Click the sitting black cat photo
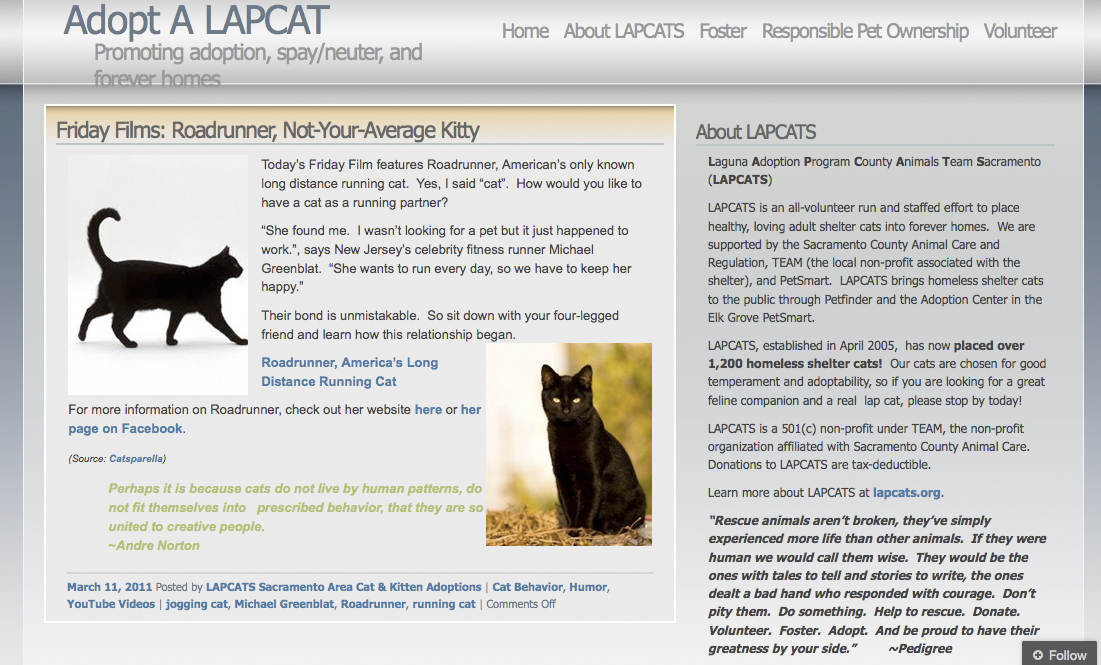1101x665 pixels. 569,444
